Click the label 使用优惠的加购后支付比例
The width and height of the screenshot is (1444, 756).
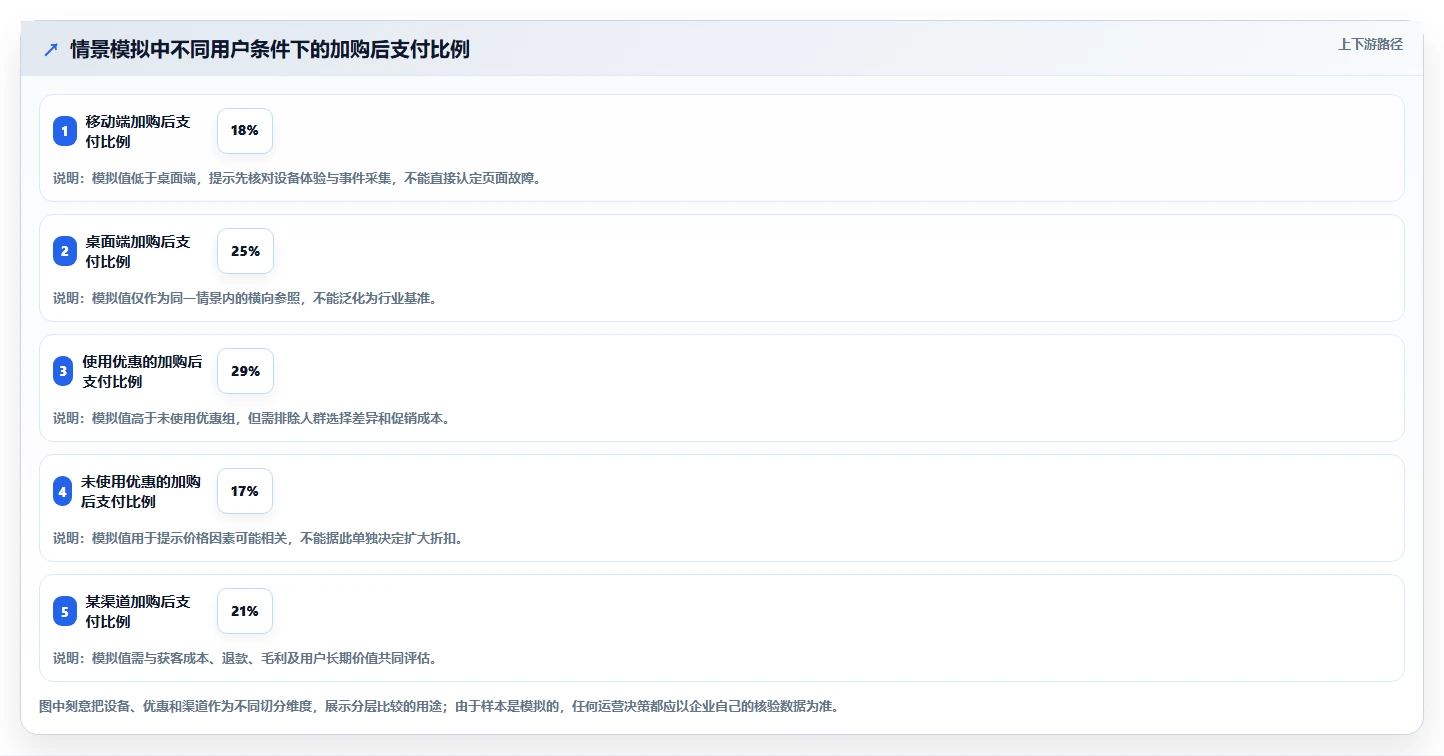pyautogui.click(x=142, y=371)
